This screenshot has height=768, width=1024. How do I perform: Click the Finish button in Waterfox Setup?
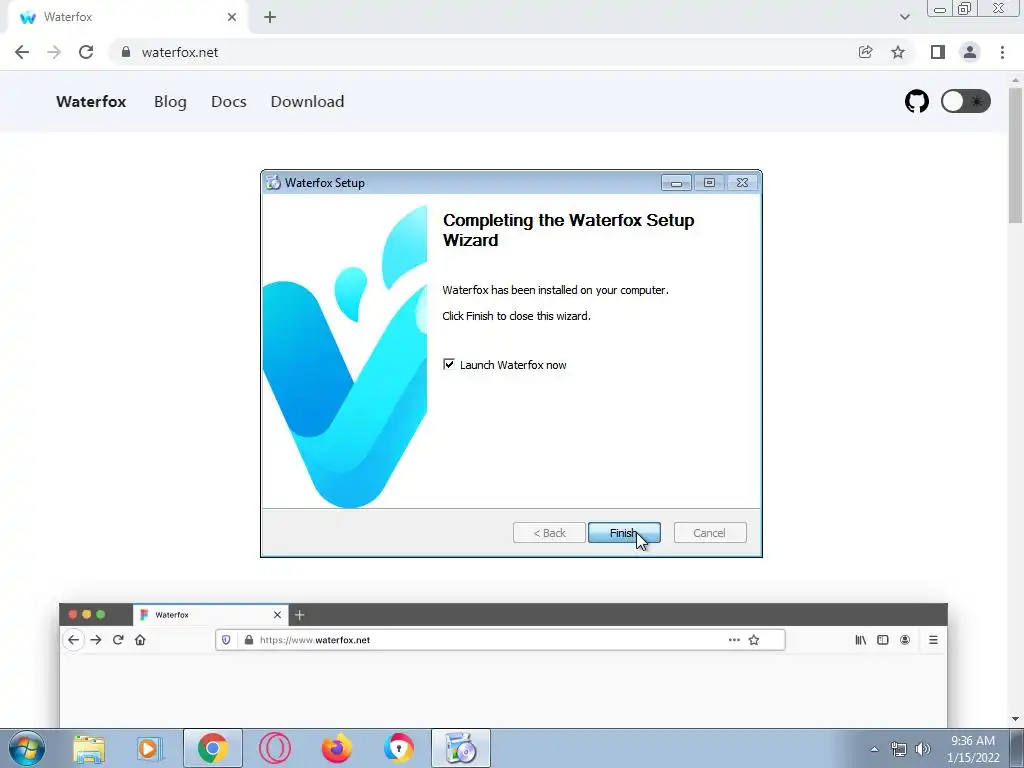coord(624,533)
